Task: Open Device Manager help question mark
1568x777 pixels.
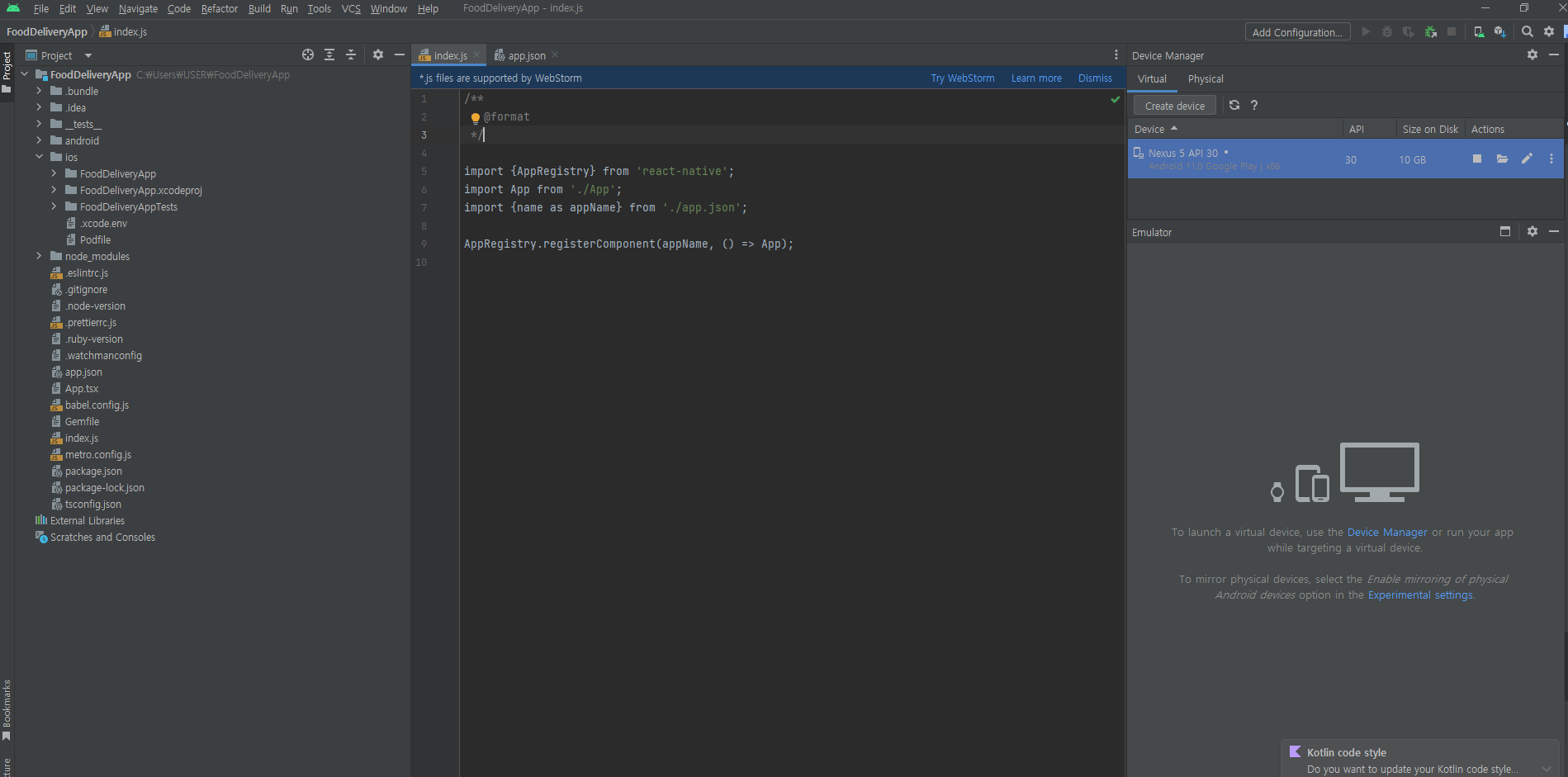Action: [x=1254, y=105]
